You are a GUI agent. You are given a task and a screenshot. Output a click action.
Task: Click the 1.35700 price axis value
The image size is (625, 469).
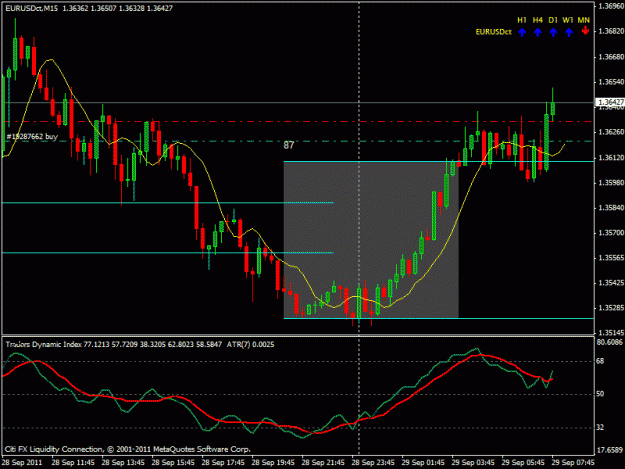tap(611, 233)
